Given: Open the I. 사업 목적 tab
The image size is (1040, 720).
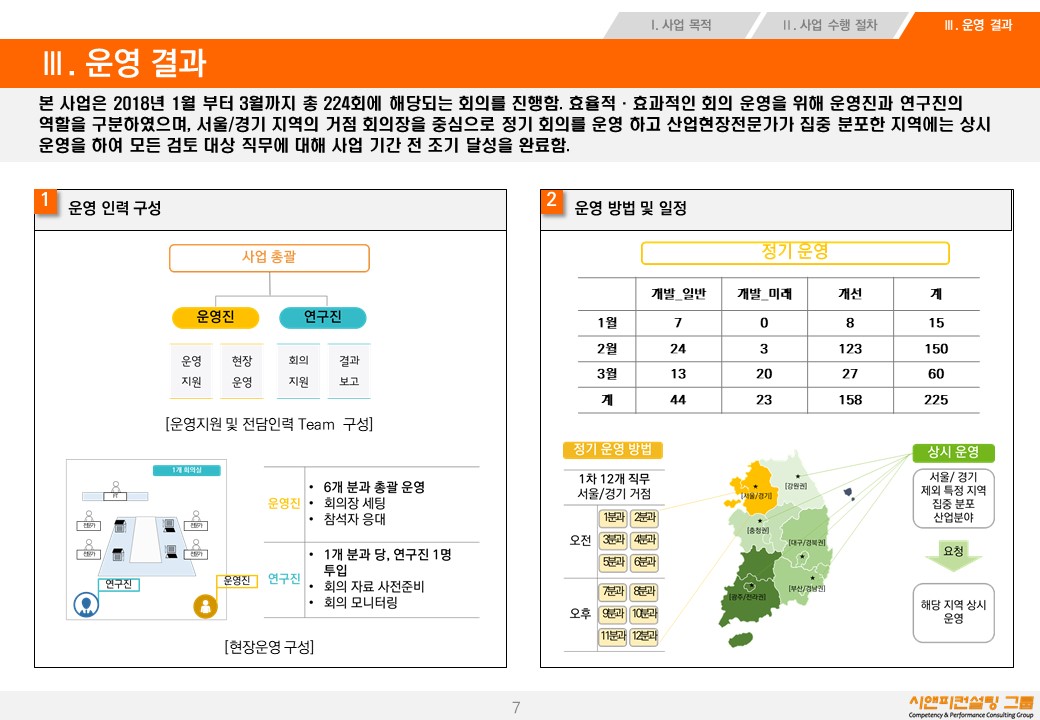Looking at the screenshot, I should [681, 25].
